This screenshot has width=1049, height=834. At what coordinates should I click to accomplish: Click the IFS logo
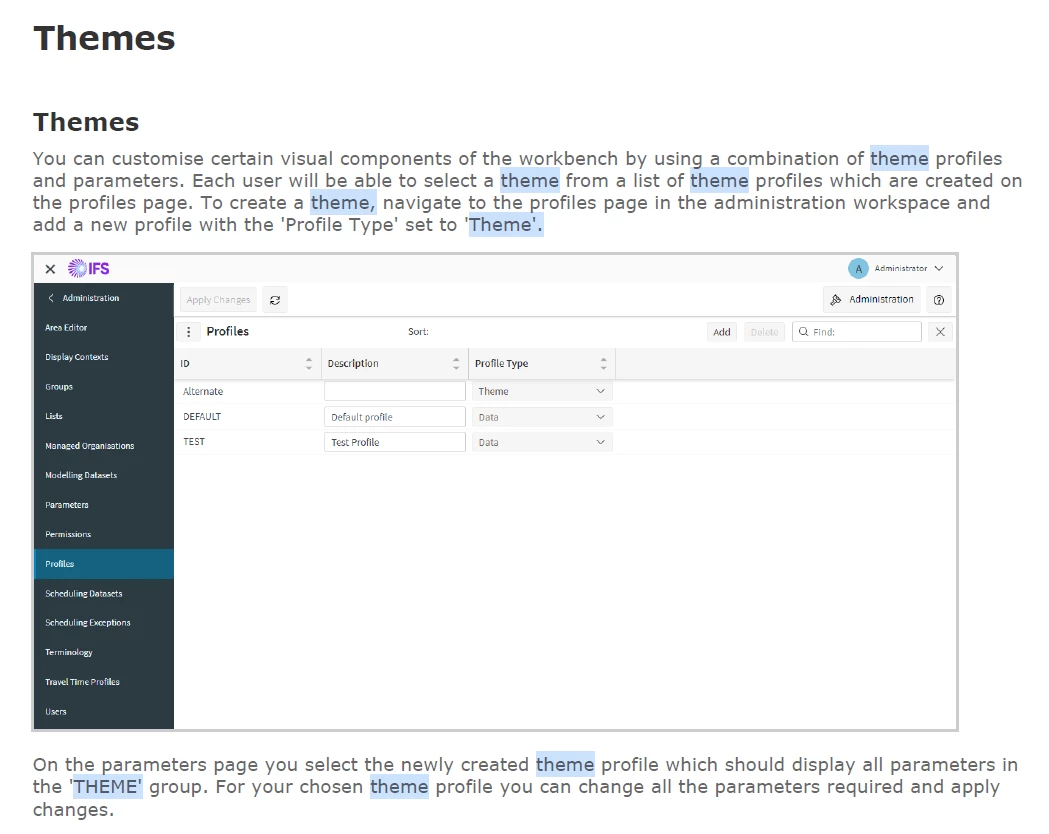(88, 269)
